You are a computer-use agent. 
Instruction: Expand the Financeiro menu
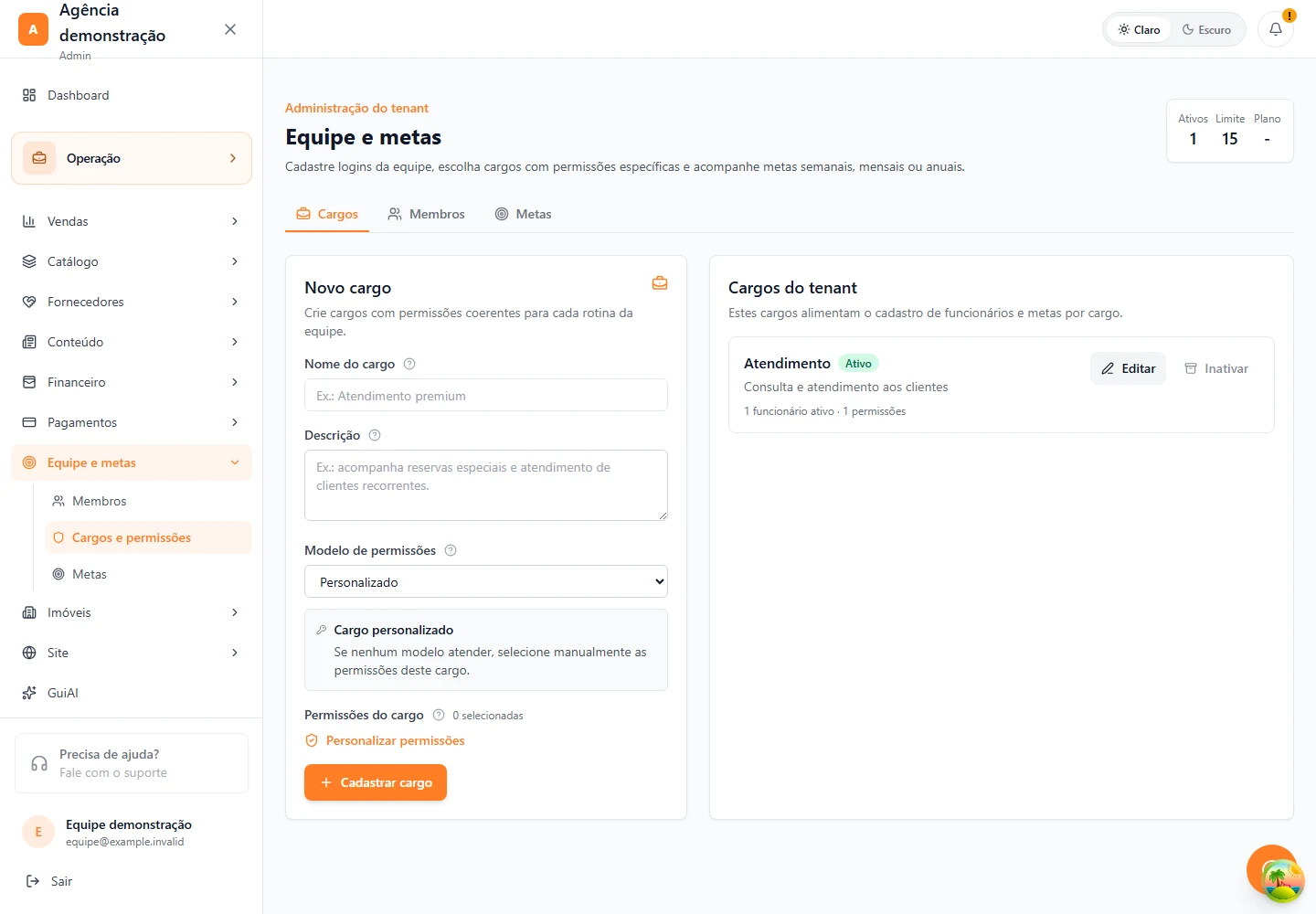click(132, 382)
